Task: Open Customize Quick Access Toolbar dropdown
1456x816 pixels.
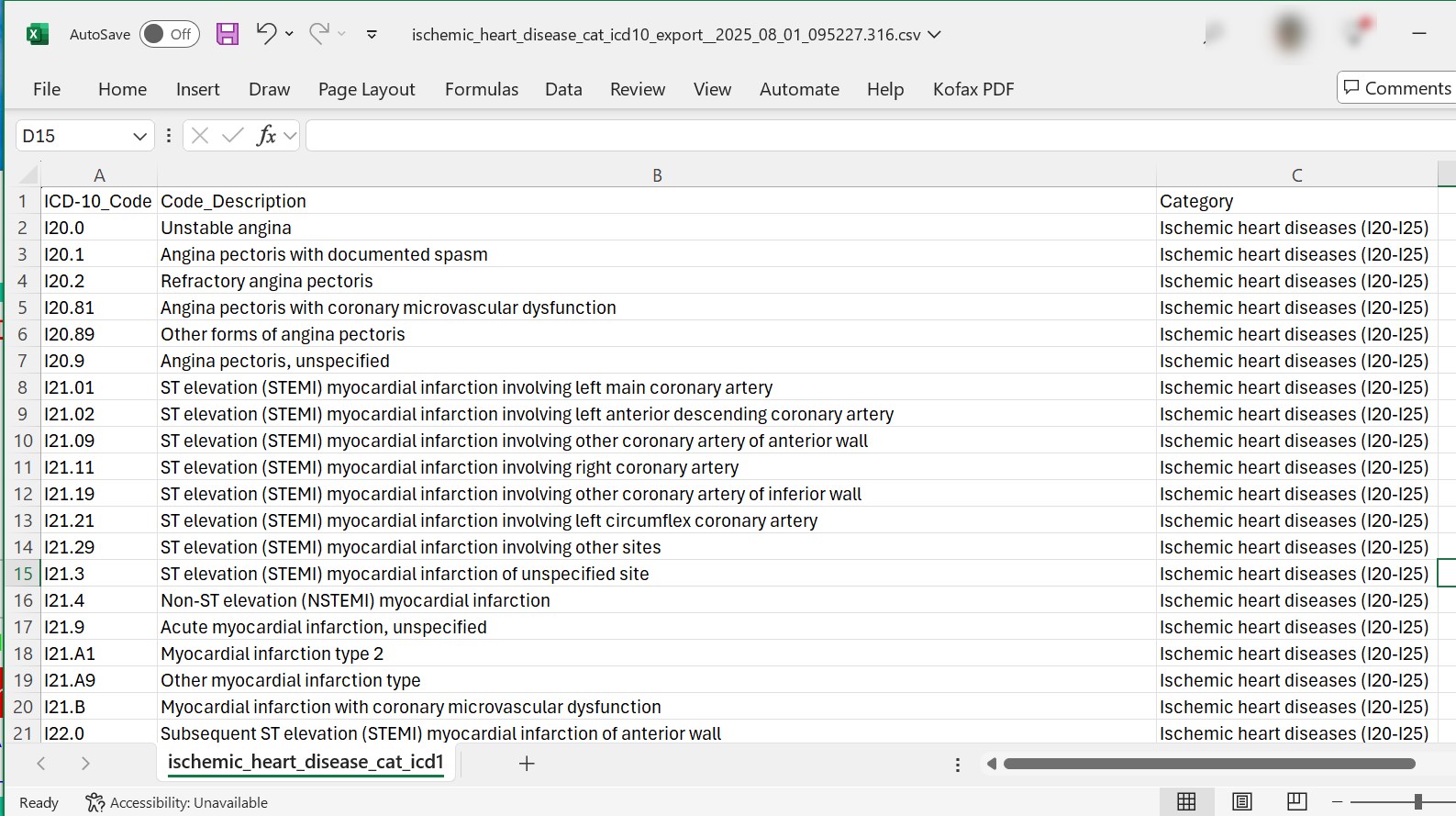Action: point(372,34)
